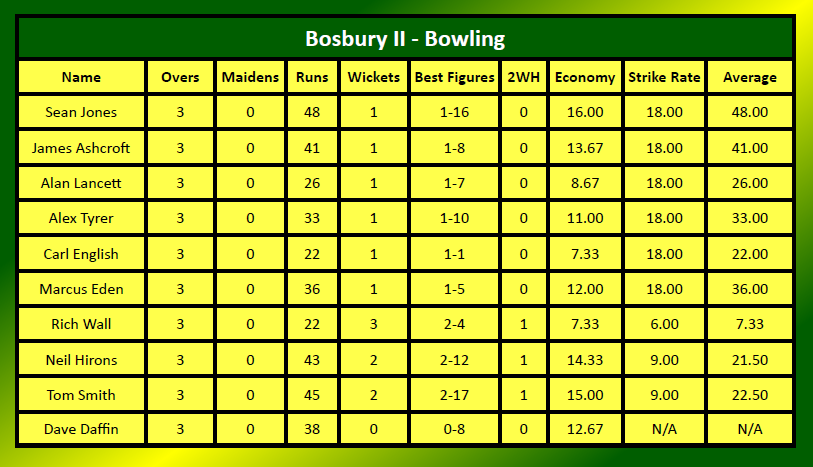The width and height of the screenshot is (813, 467).
Task: Select average value 41.00
Action: pyautogui.click(x=750, y=148)
